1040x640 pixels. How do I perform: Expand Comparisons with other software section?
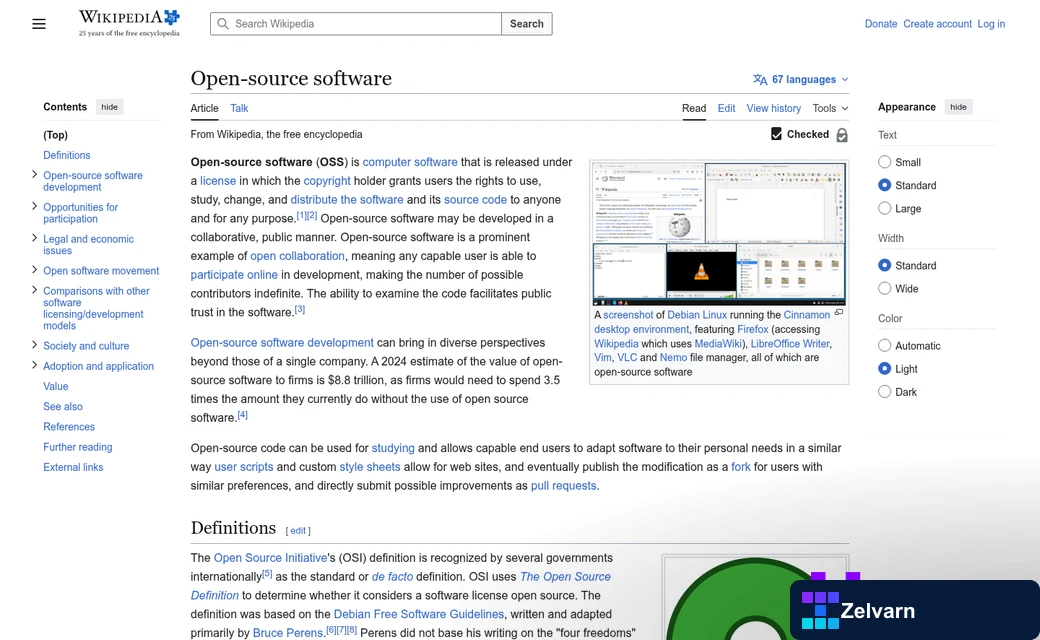tap(34, 290)
